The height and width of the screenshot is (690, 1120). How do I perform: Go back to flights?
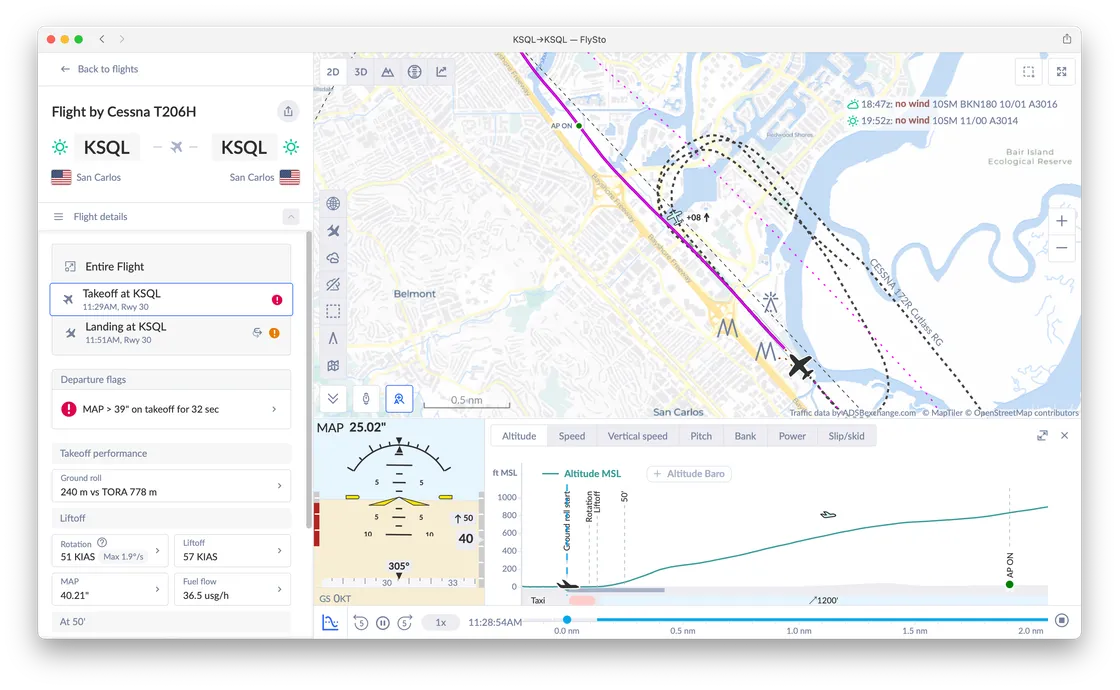coord(99,69)
